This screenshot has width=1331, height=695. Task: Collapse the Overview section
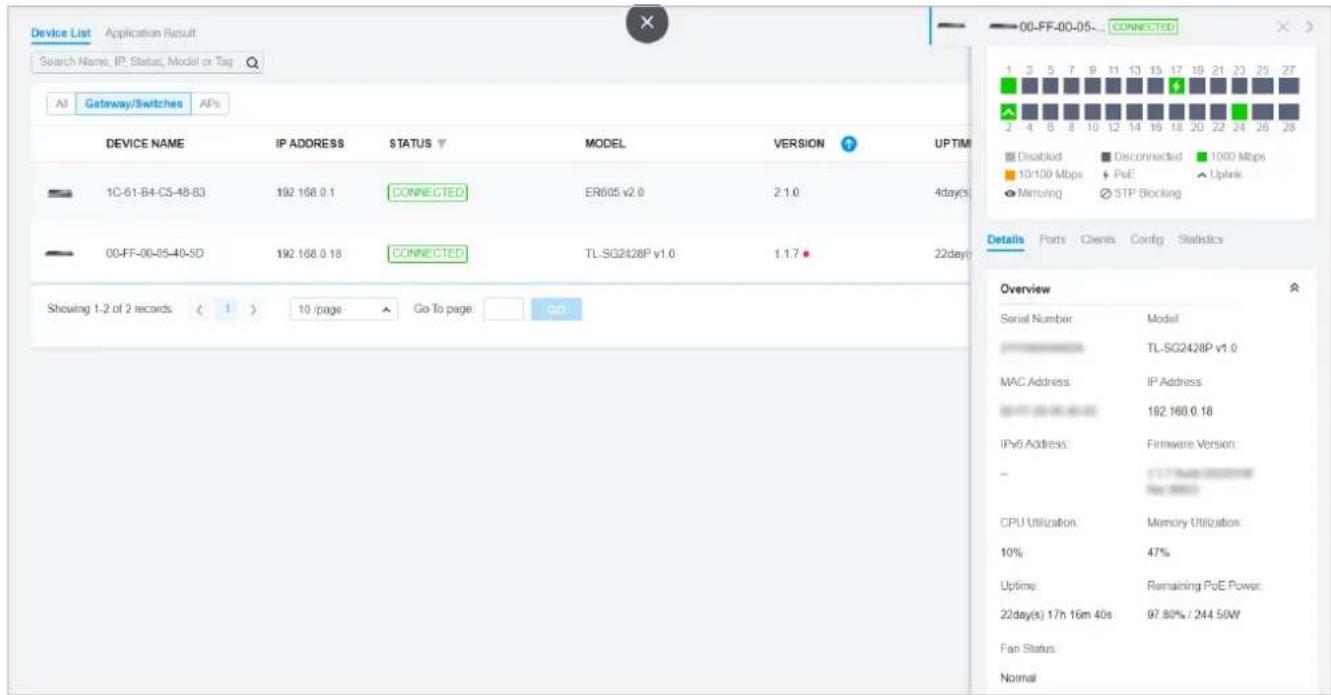point(1296,288)
